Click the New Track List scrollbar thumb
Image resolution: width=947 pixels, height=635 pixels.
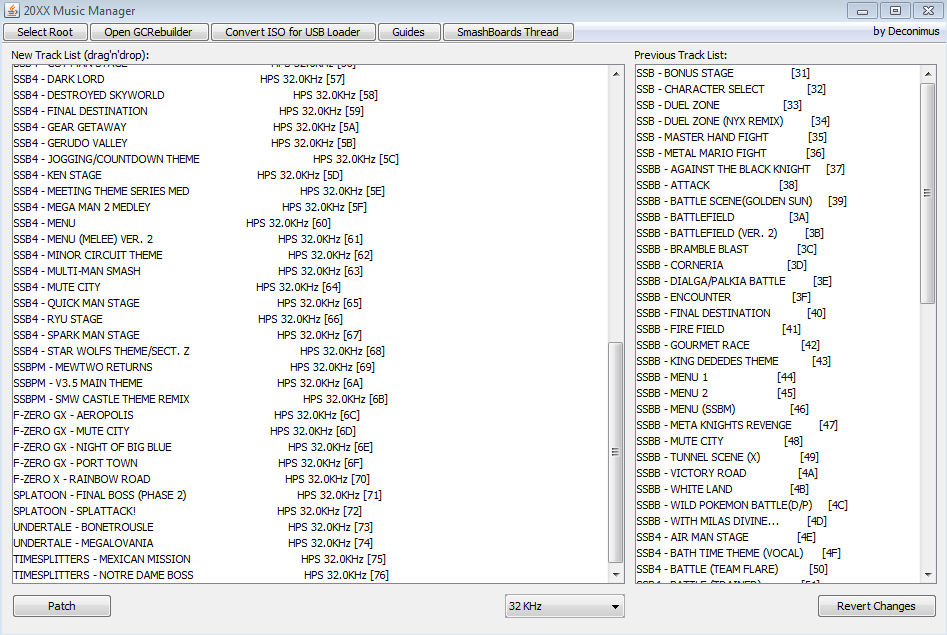tap(615, 452)
